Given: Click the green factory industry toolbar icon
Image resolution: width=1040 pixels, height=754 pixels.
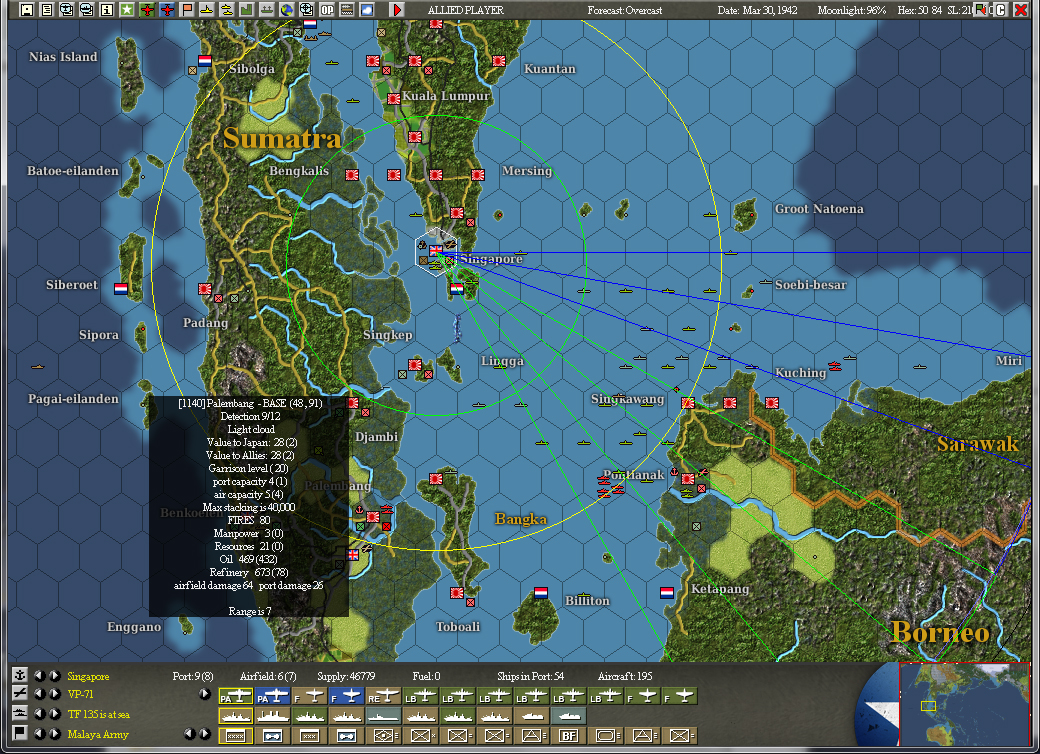Looking at the screenshot, I should pyautogui.click(x=247, y=10).
